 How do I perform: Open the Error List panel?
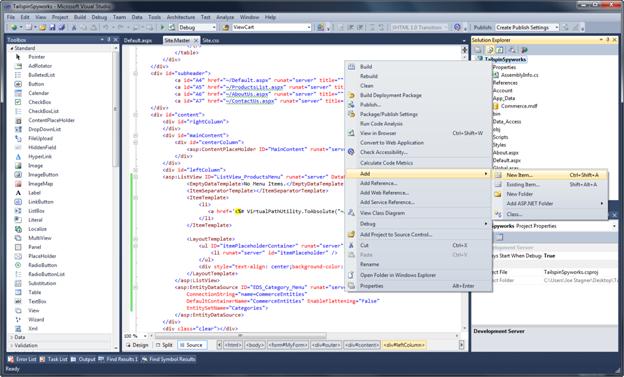click(x=22, y=359)
